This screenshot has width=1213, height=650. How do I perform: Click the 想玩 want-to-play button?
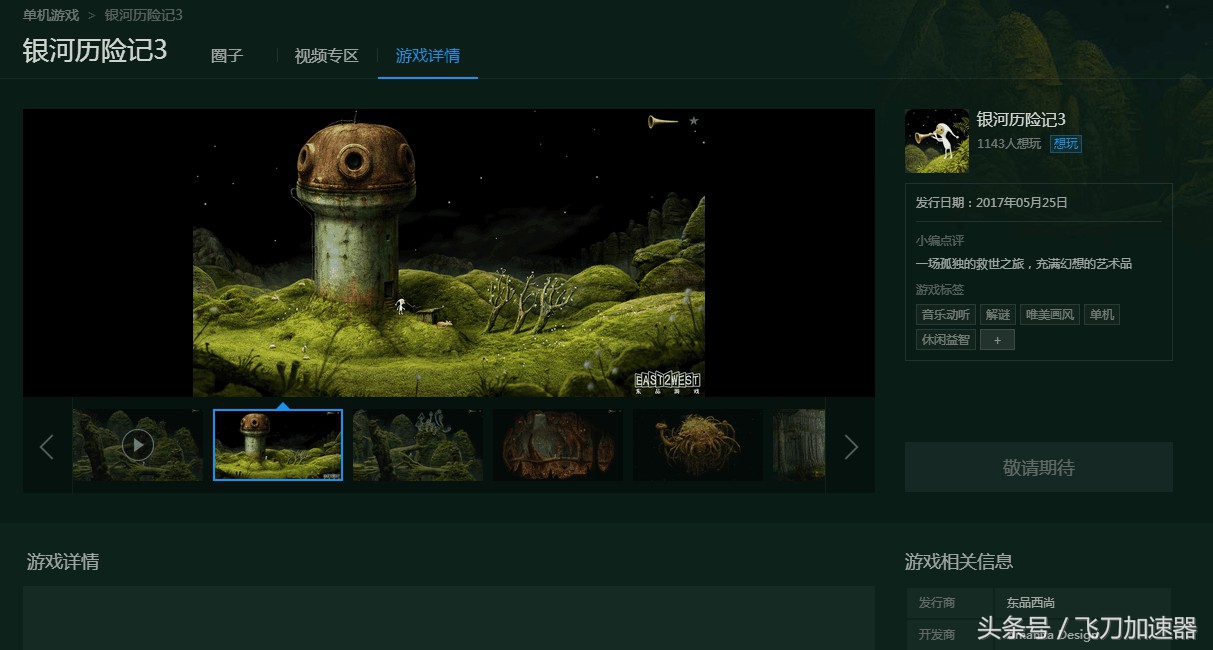(1066, 144)
